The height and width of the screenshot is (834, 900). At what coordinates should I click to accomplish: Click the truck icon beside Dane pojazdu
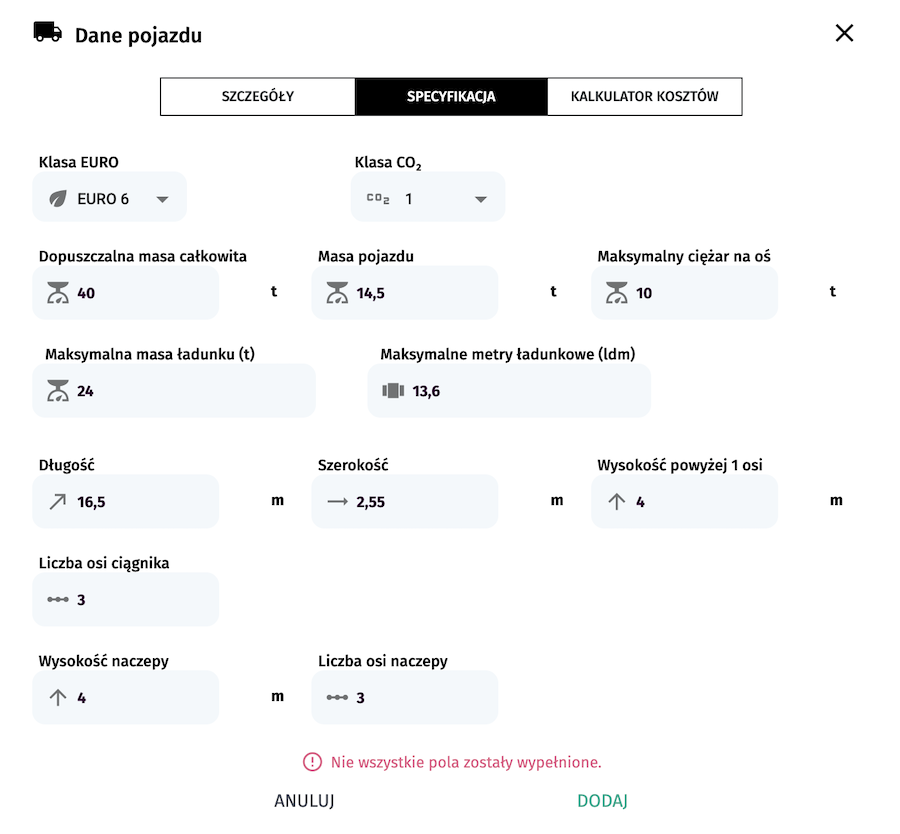click(47, 32)
